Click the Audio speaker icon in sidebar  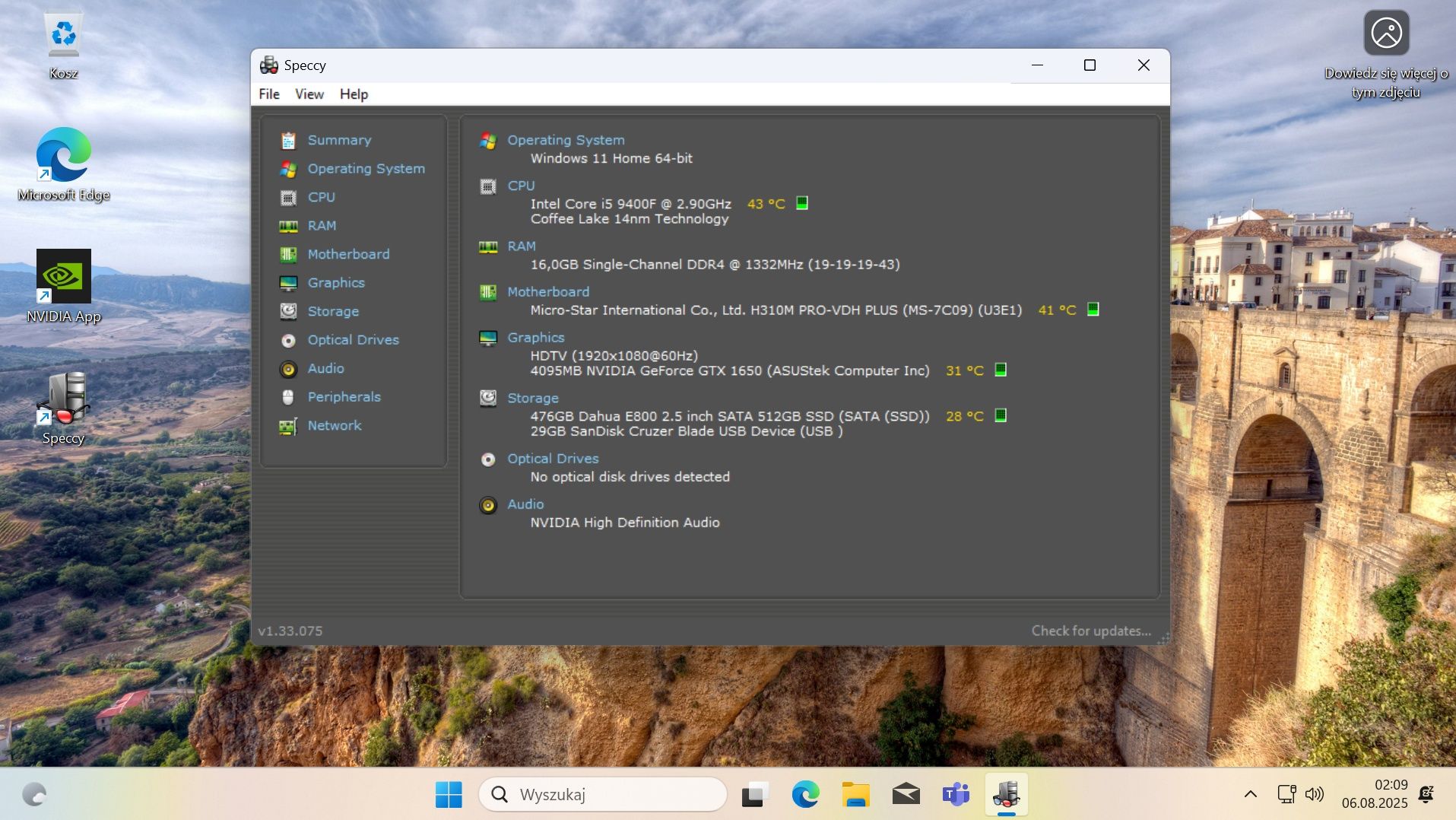[288, 369]
